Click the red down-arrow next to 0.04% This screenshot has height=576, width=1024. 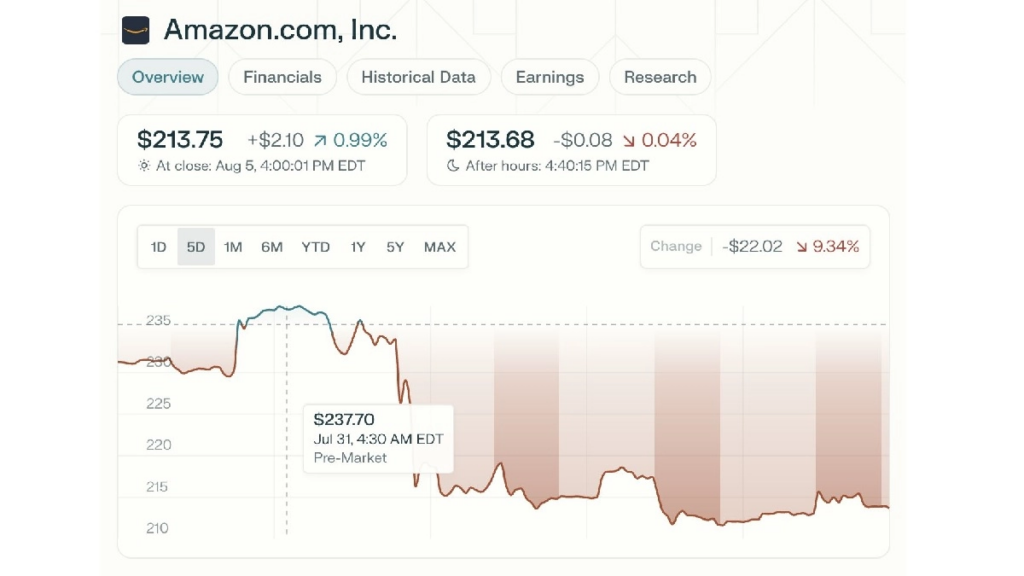point(628,141)
